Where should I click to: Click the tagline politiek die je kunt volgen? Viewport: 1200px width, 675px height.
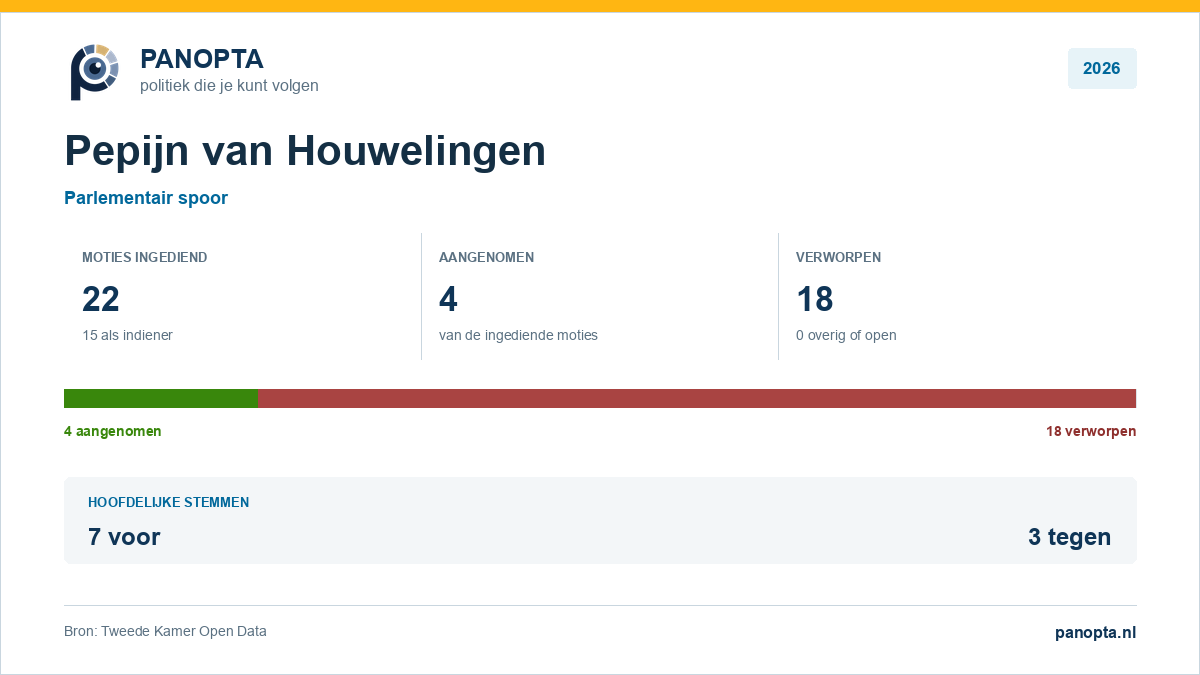229,86
